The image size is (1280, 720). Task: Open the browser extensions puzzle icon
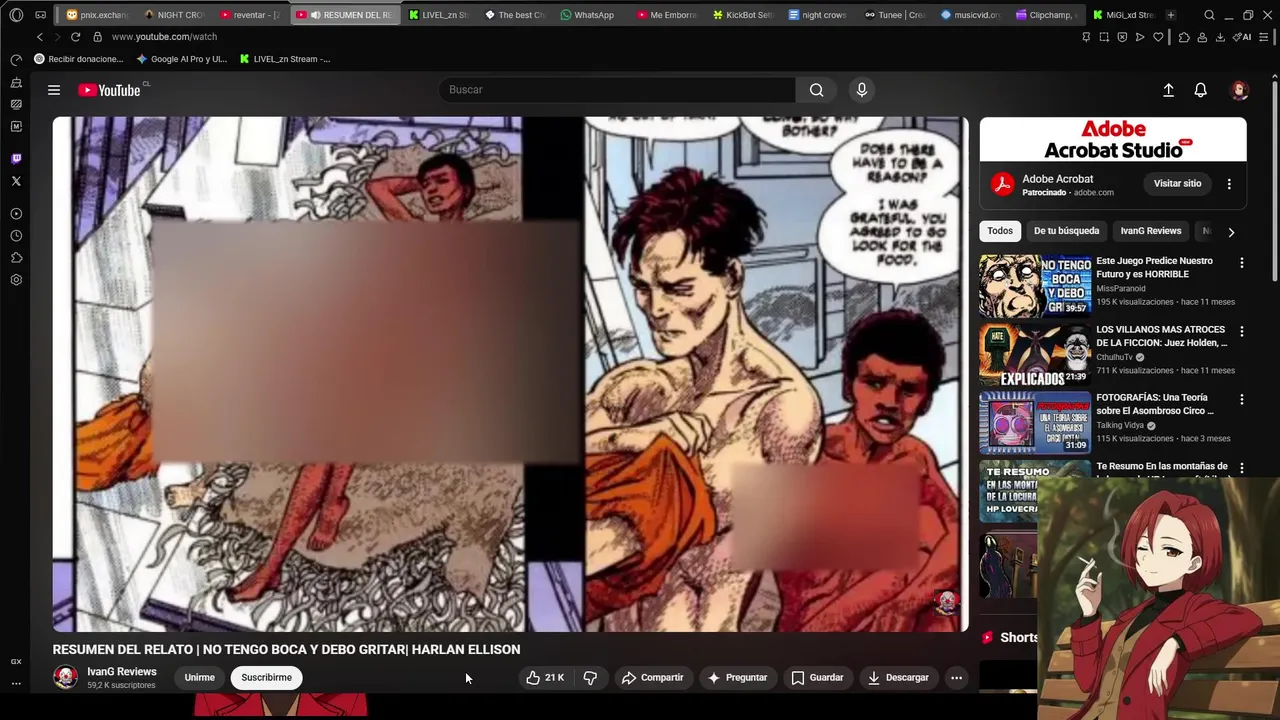1184,37
